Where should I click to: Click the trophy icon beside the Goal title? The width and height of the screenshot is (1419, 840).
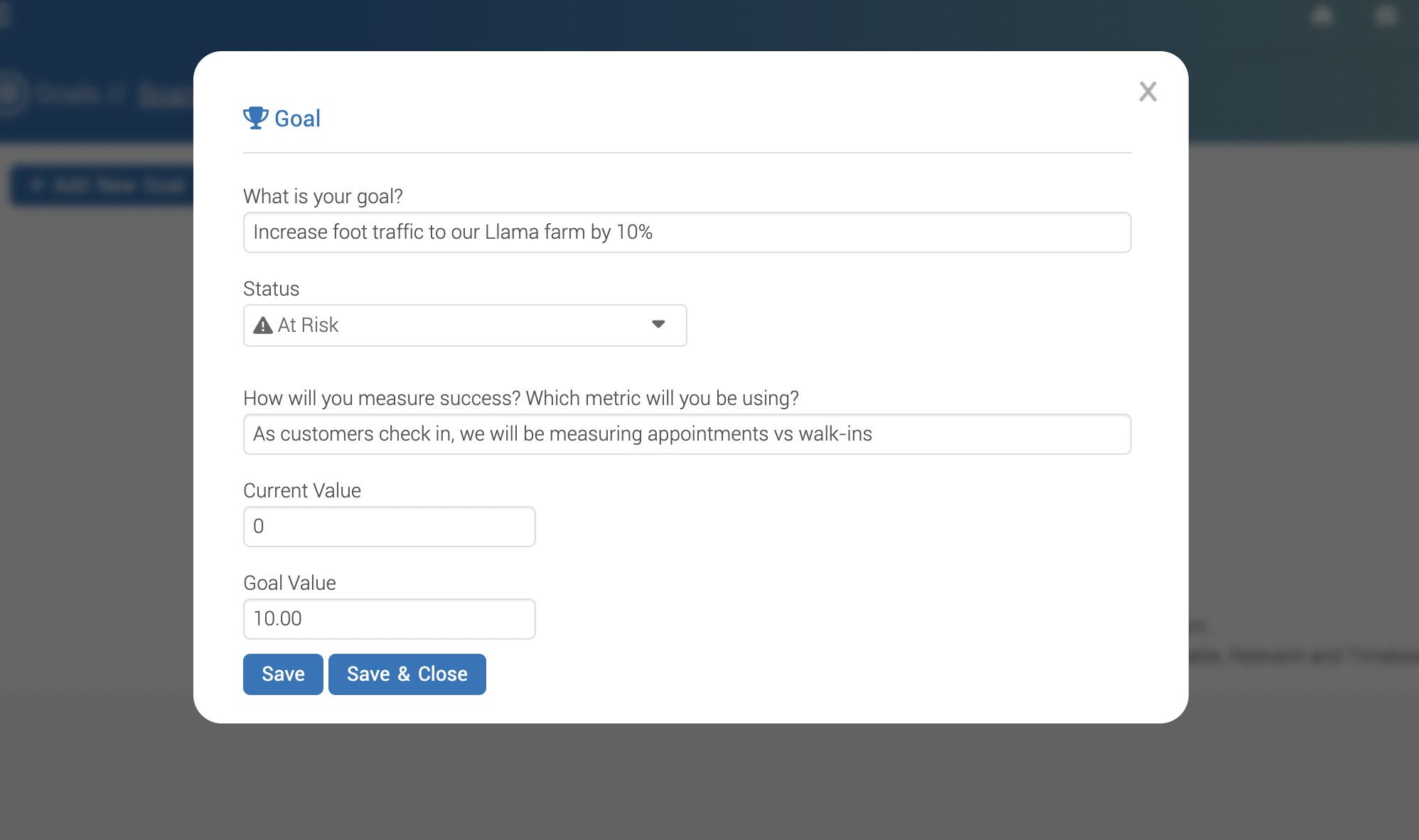[x=255, y=117]
